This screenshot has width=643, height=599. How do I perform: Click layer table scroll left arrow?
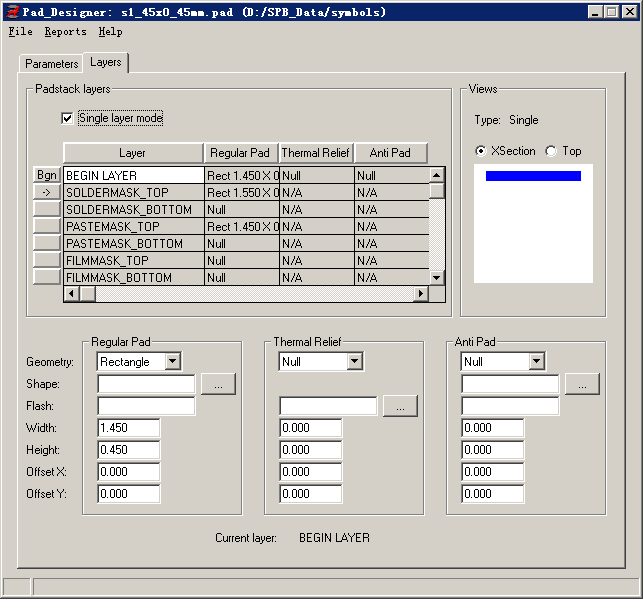(x=72, y=294)
